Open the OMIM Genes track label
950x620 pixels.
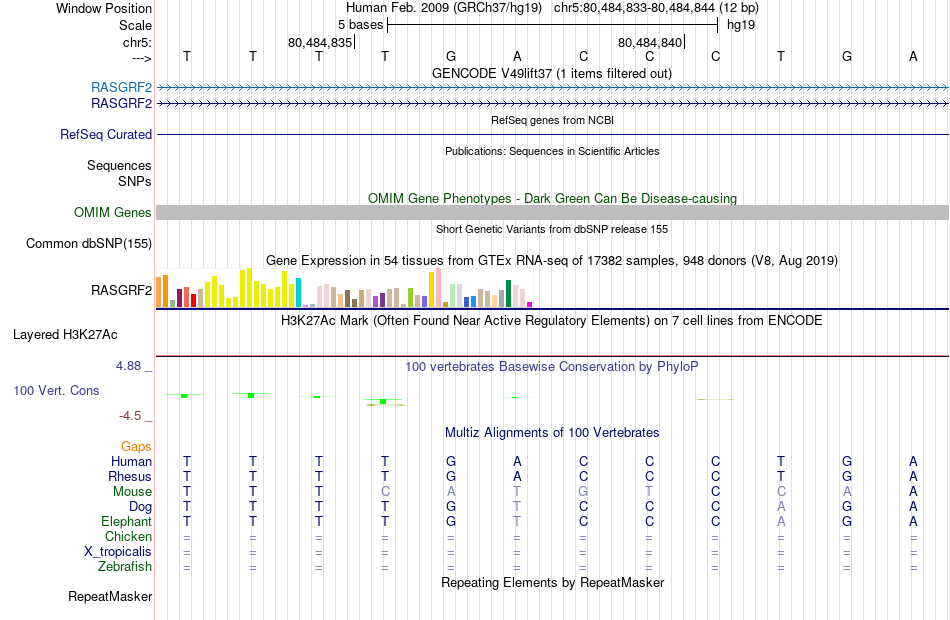click(112, 213)
